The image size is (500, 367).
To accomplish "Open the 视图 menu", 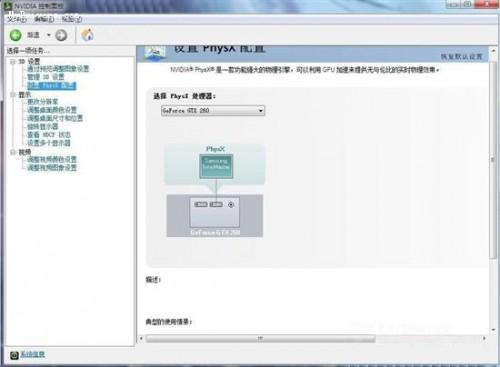I will 72,19.
